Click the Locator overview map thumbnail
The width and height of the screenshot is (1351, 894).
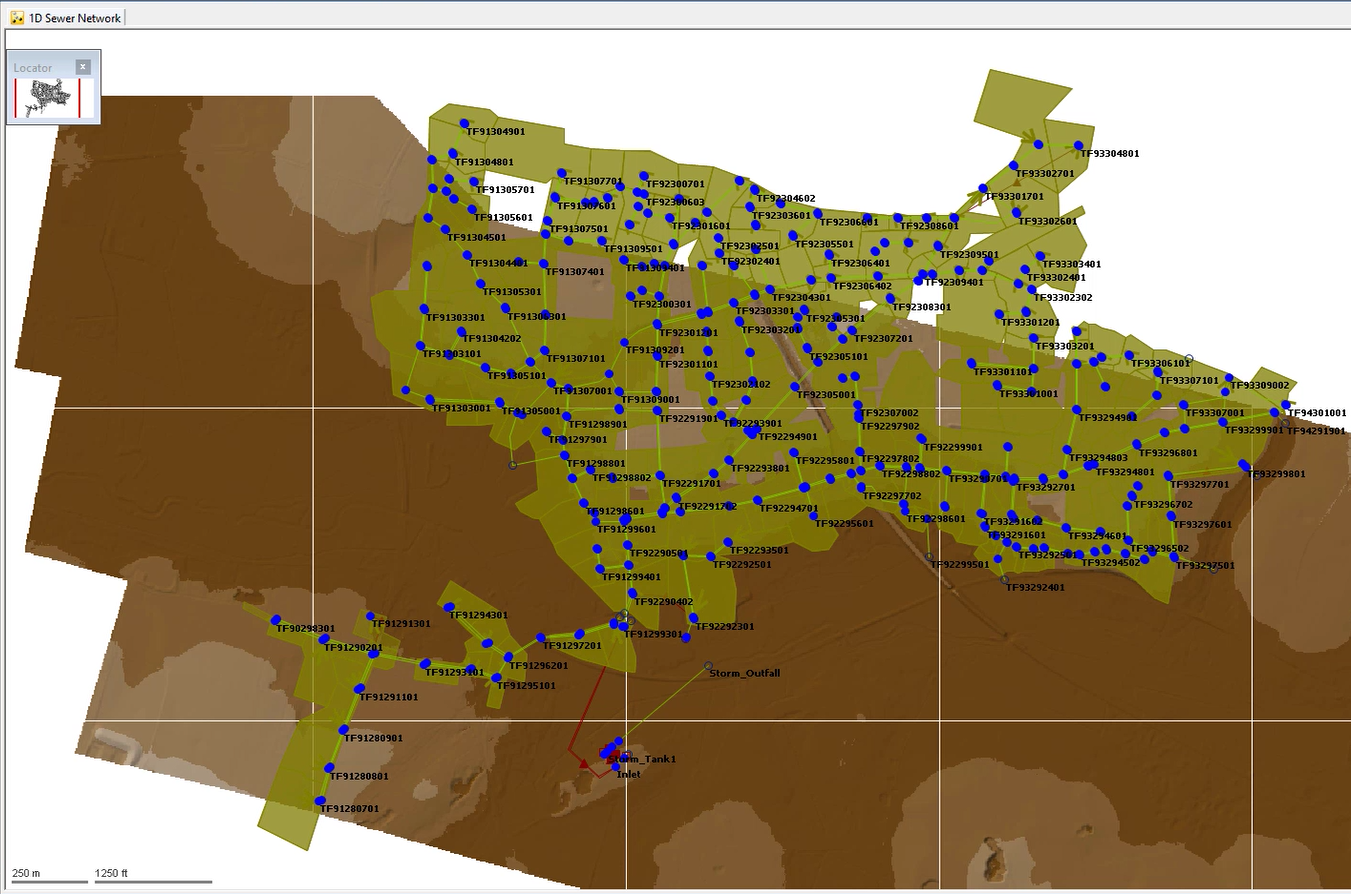[53, 98]
